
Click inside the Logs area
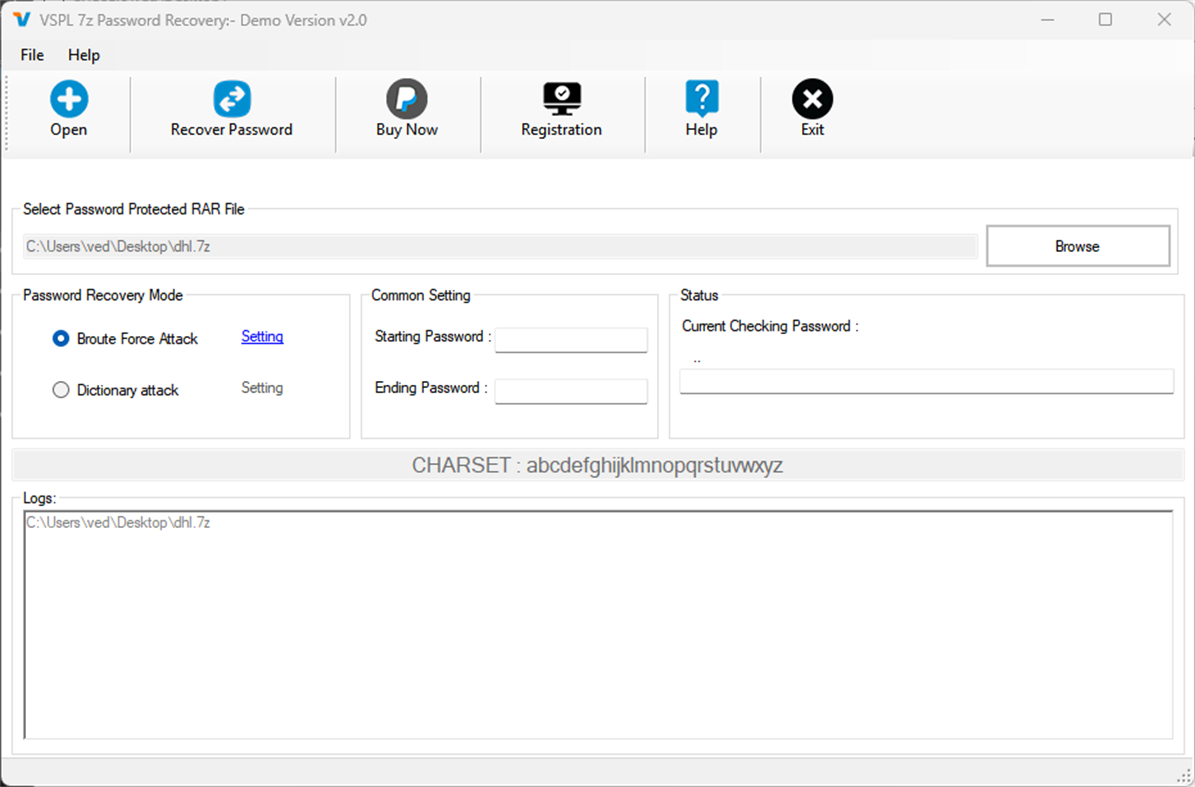coord(597,620)
